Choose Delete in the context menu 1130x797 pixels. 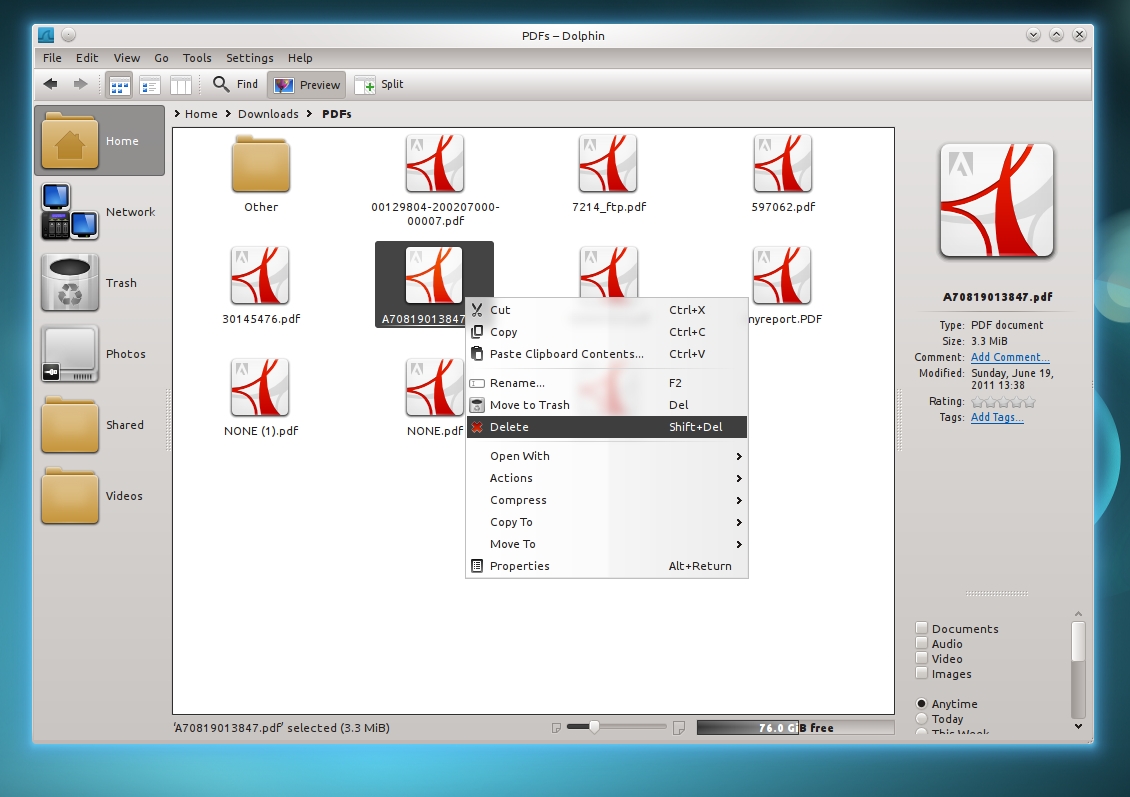pyautogui.click(x=607, y=427)
